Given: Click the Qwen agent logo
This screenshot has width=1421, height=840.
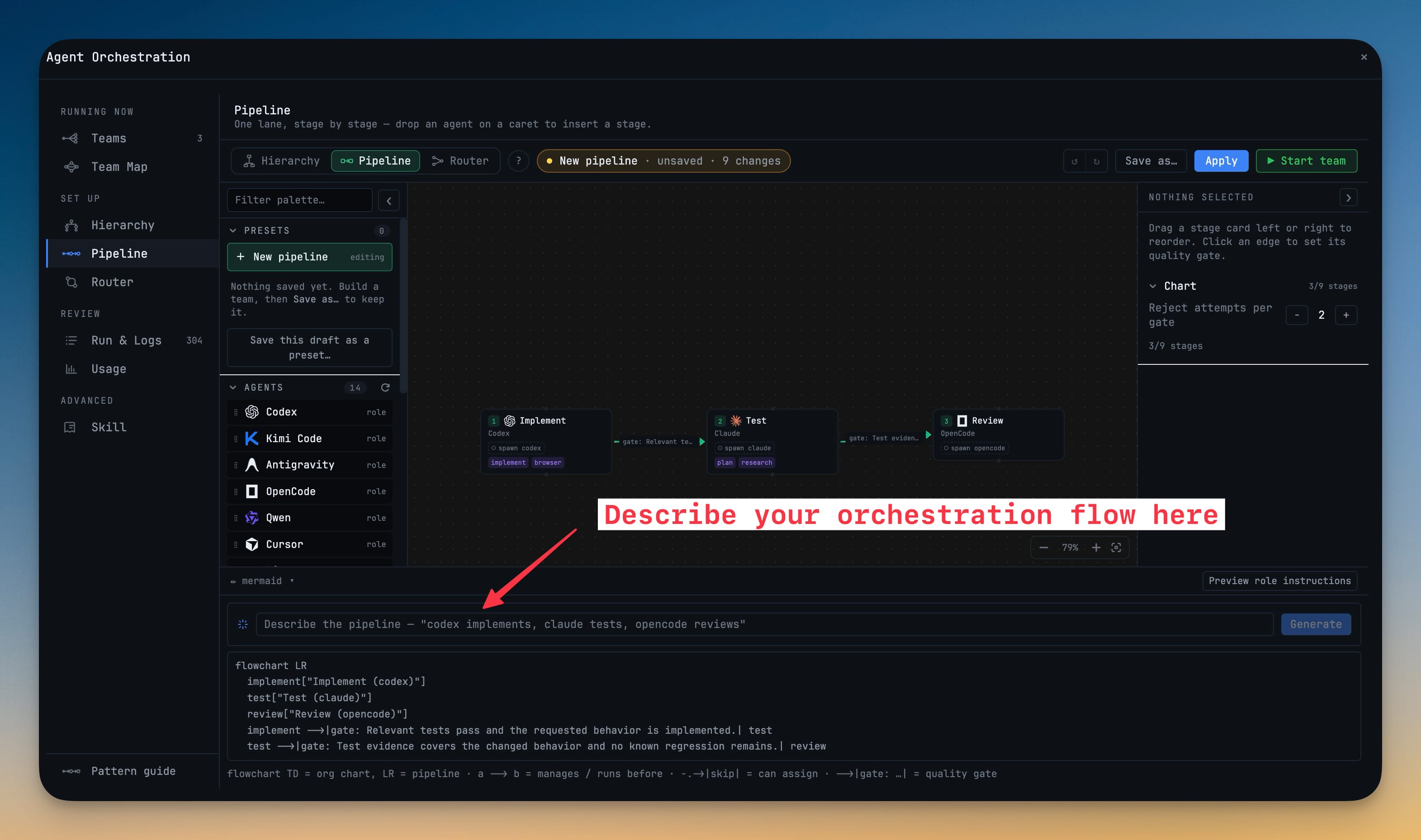Looking at the screenshot, I should tap(252, 517).
